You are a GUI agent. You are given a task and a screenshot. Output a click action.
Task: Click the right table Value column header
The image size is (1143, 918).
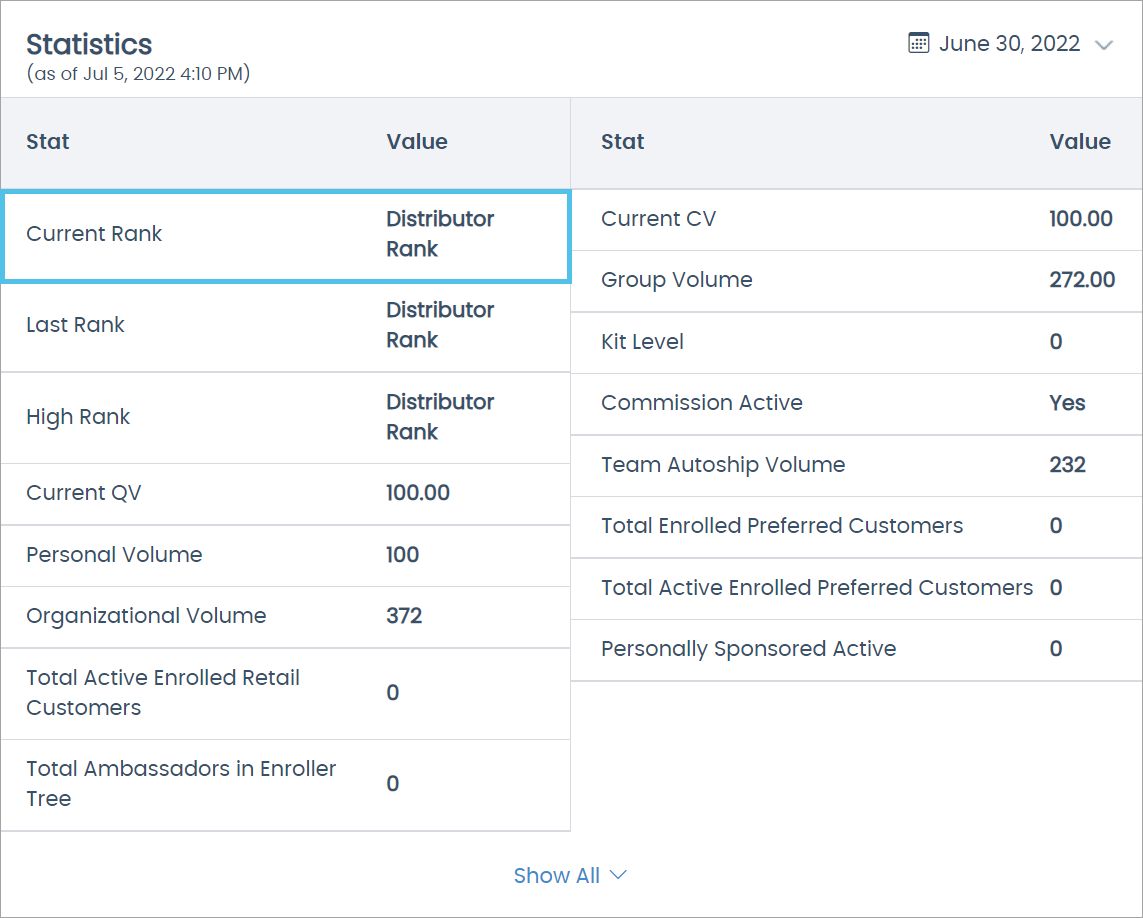[x=1079, y=142]
